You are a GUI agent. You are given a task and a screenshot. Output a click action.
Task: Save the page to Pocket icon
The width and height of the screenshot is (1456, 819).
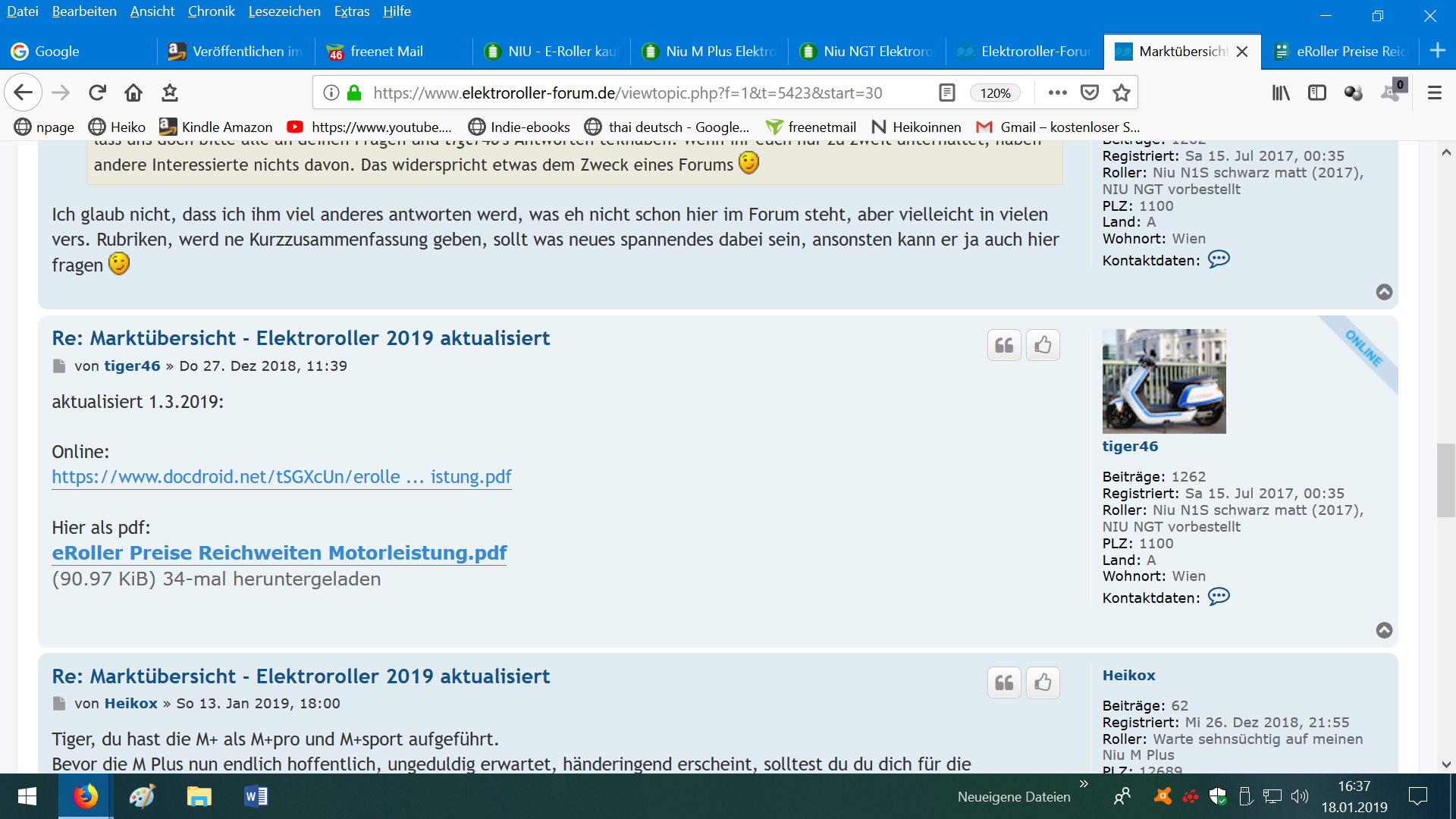1090,93
